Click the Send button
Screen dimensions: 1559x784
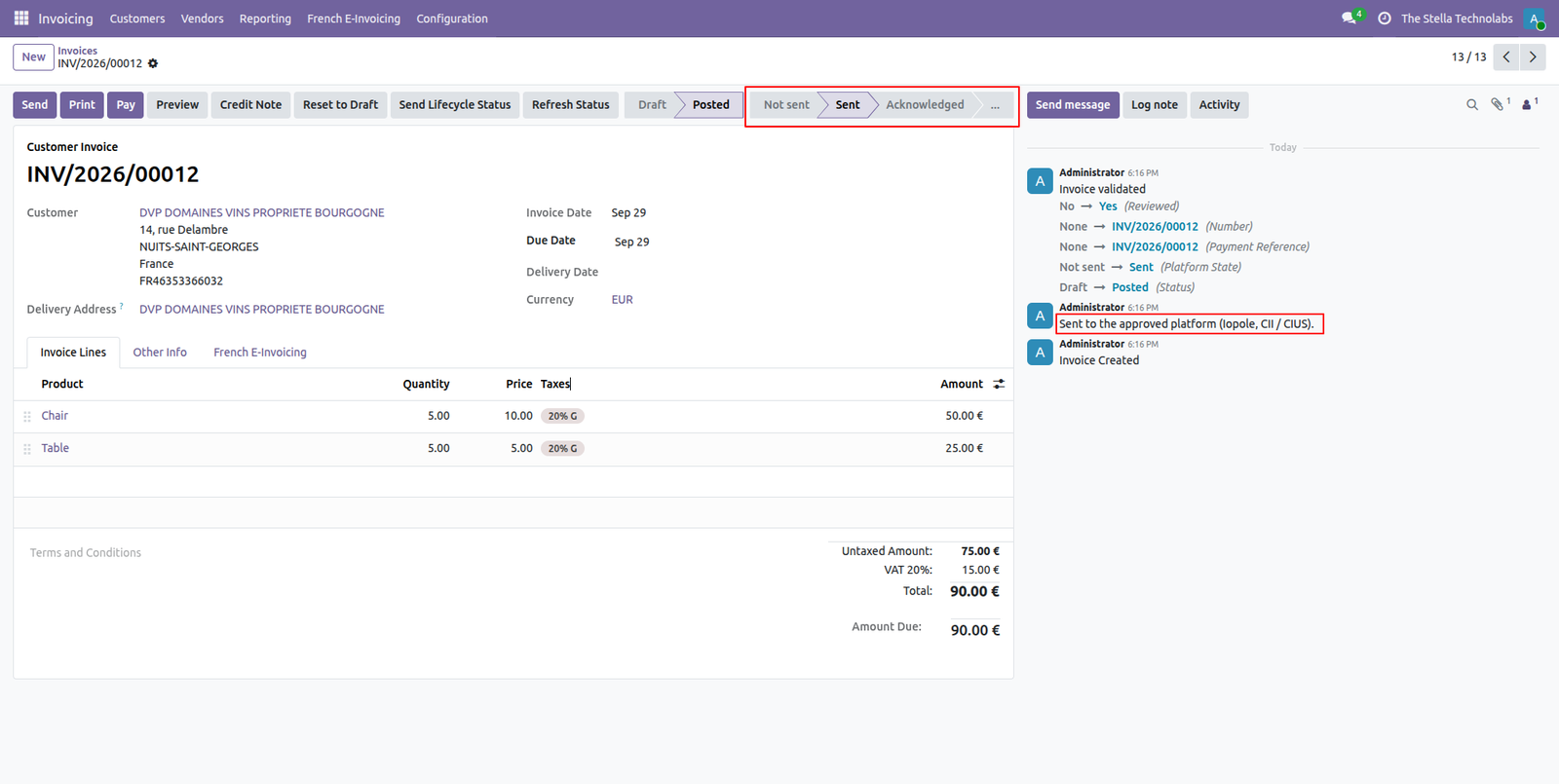coord(35,105)
